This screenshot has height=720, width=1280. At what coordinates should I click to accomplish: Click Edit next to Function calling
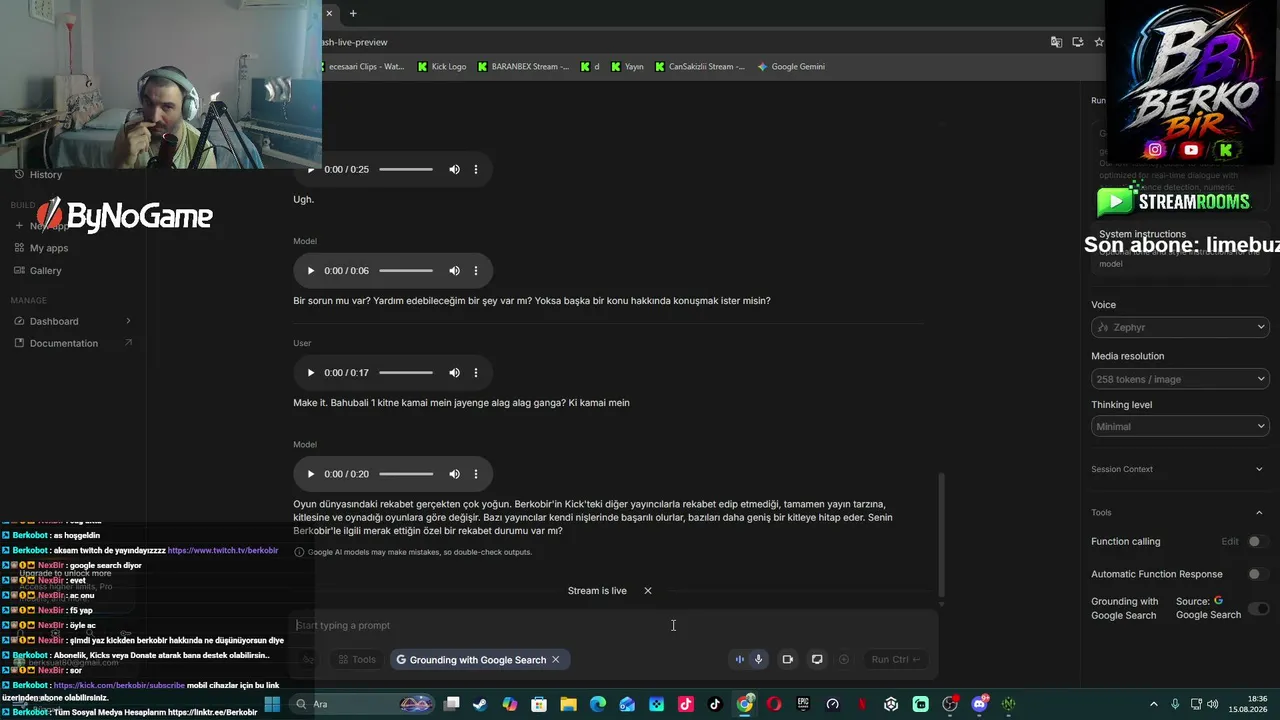(x=1230, y=542)
